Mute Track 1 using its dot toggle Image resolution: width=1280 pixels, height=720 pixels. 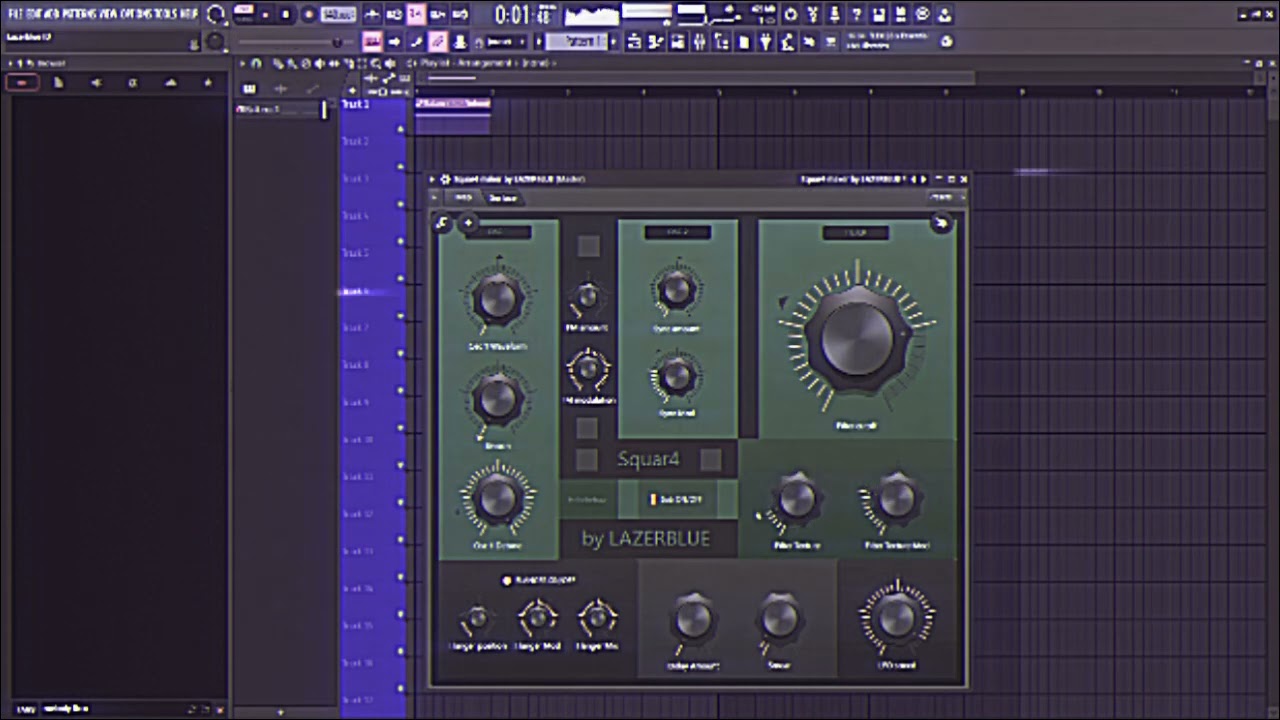(x=400, y=130)
